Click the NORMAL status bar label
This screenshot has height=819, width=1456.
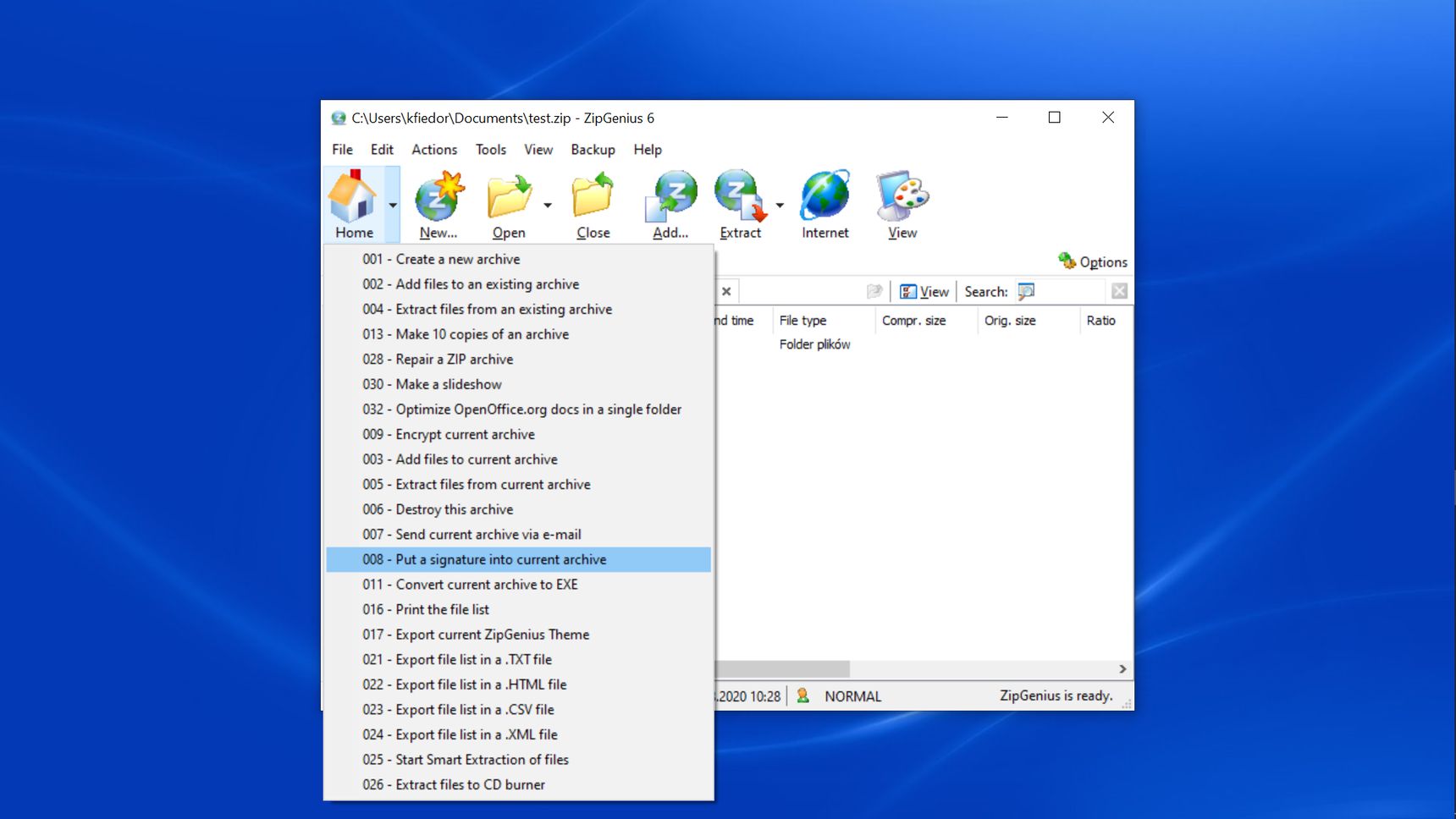tap(853, 696)
